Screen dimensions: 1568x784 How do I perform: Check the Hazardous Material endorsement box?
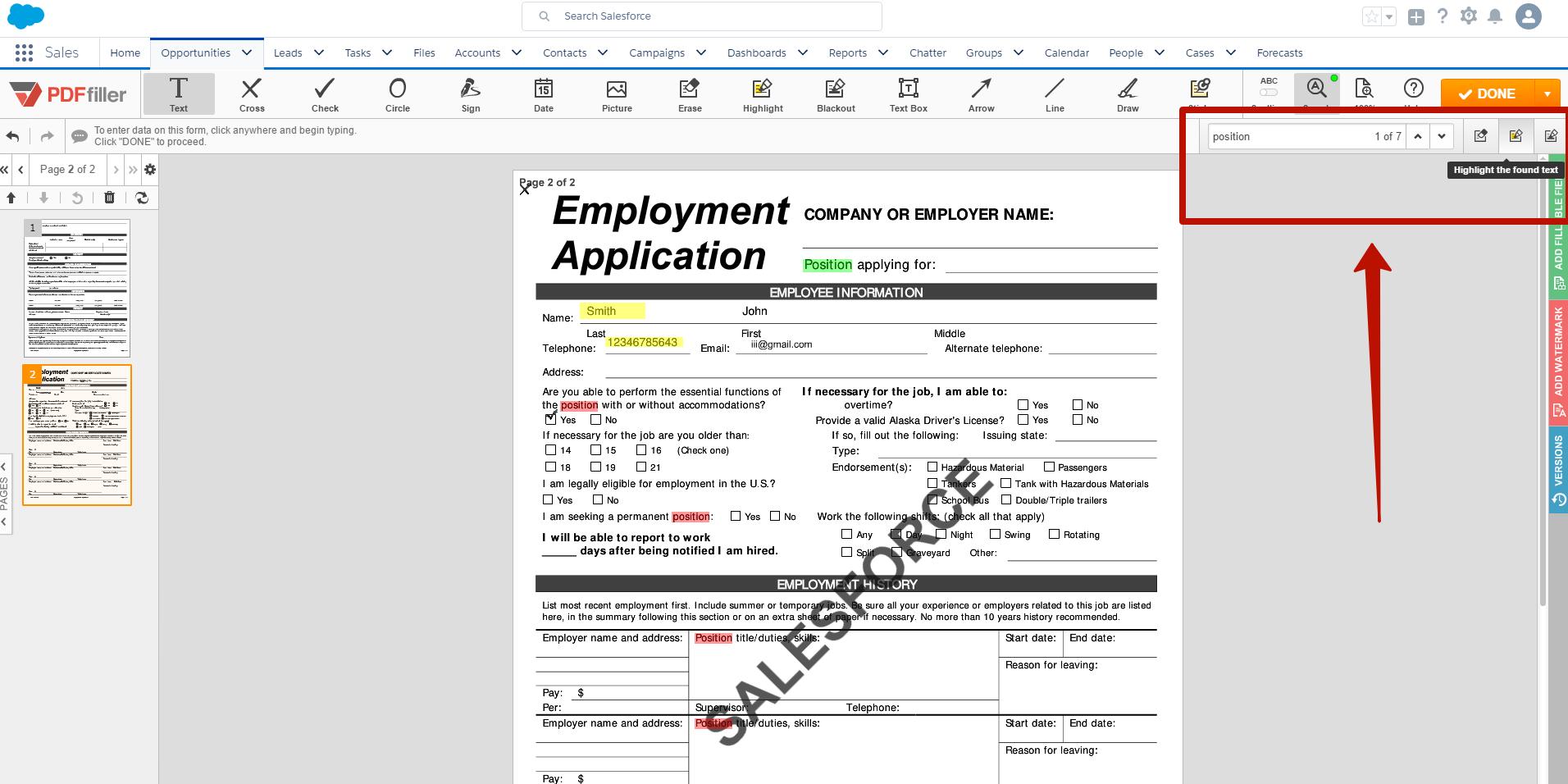coord(932,467)
